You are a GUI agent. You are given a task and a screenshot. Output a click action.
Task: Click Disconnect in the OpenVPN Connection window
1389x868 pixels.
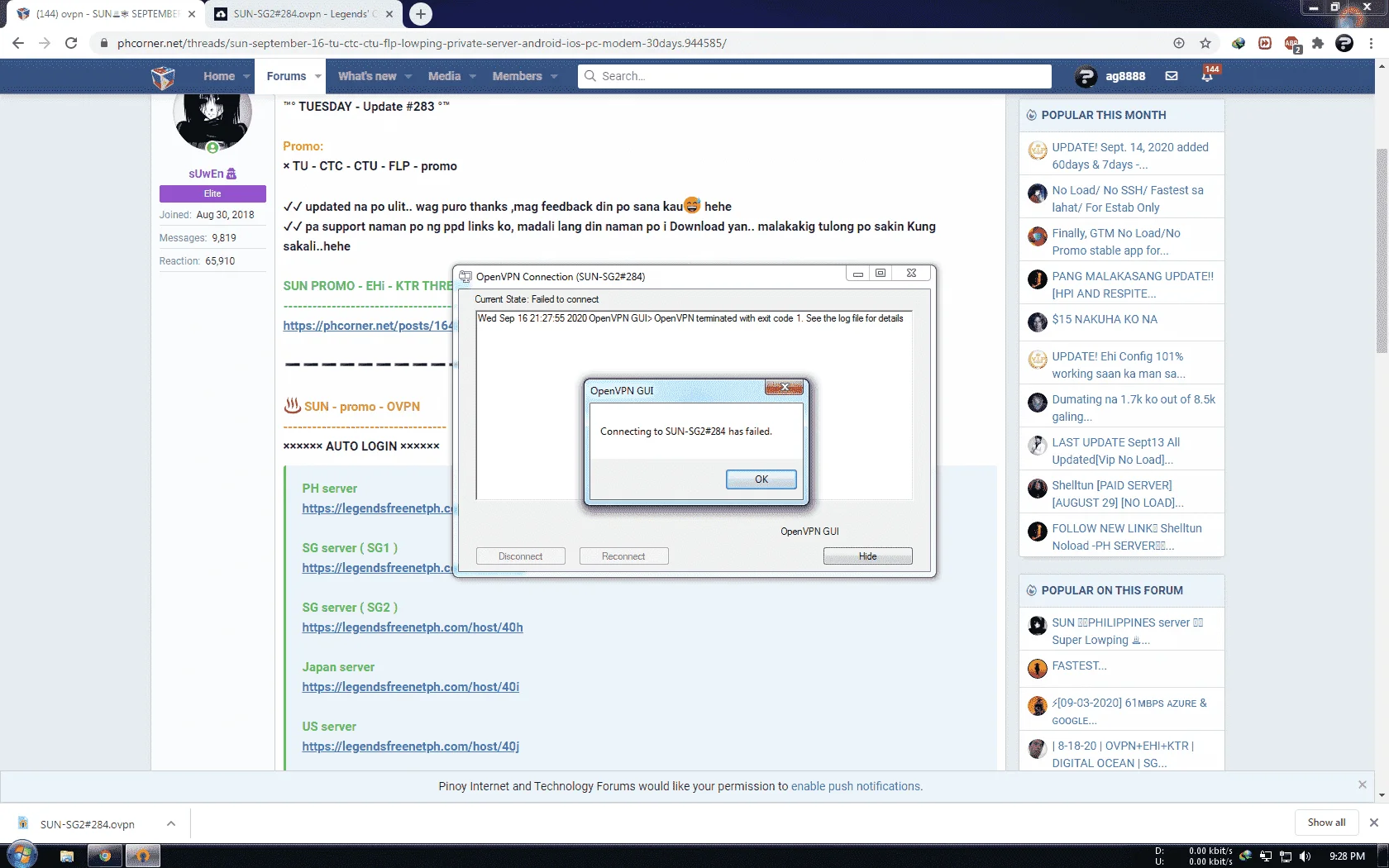click(x=520, y=556)
